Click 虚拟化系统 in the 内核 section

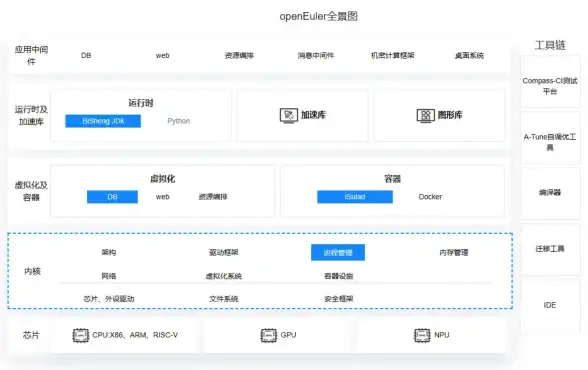coord(224,276)
